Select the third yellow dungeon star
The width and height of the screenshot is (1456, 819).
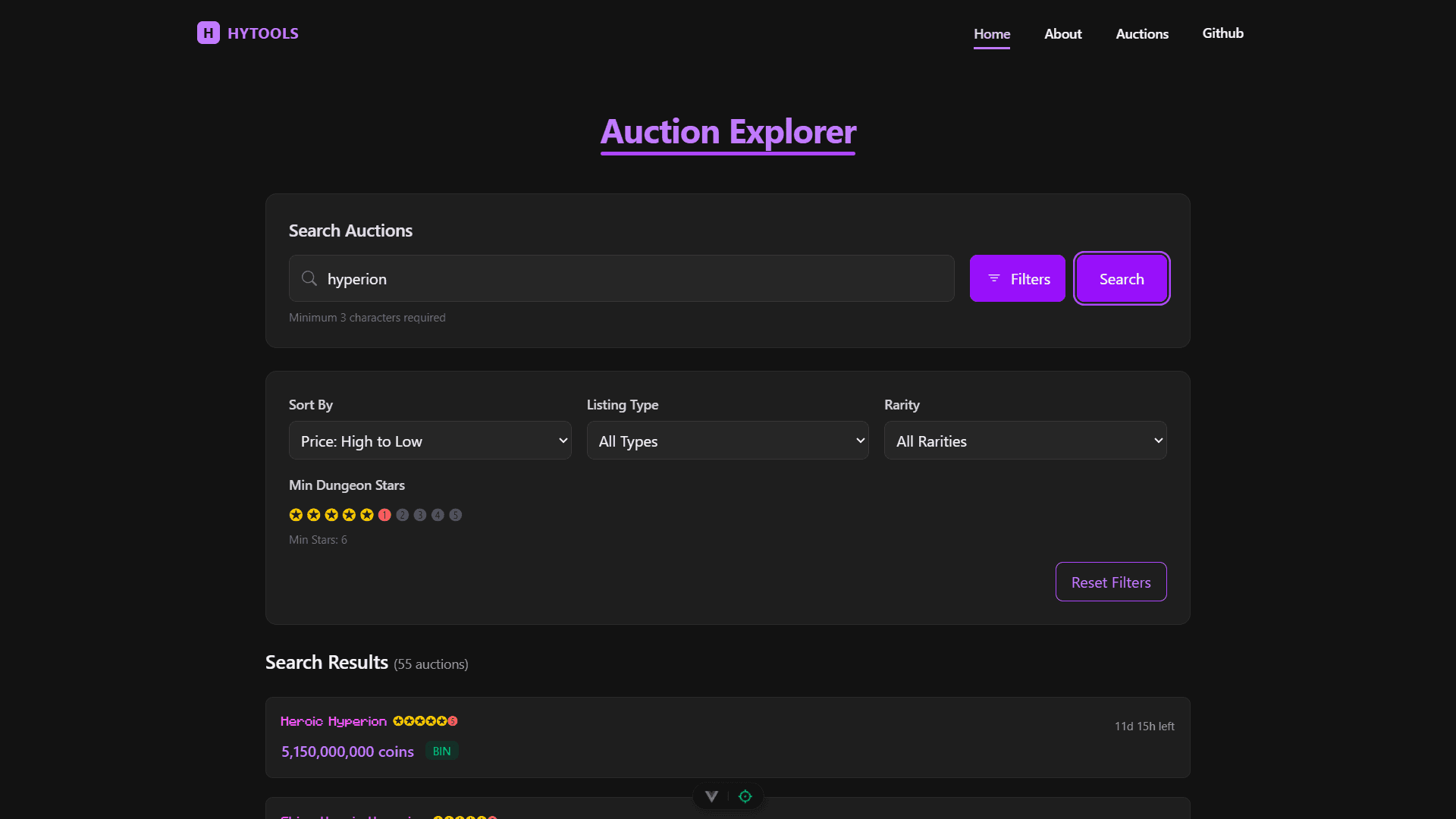pos(331,515)
